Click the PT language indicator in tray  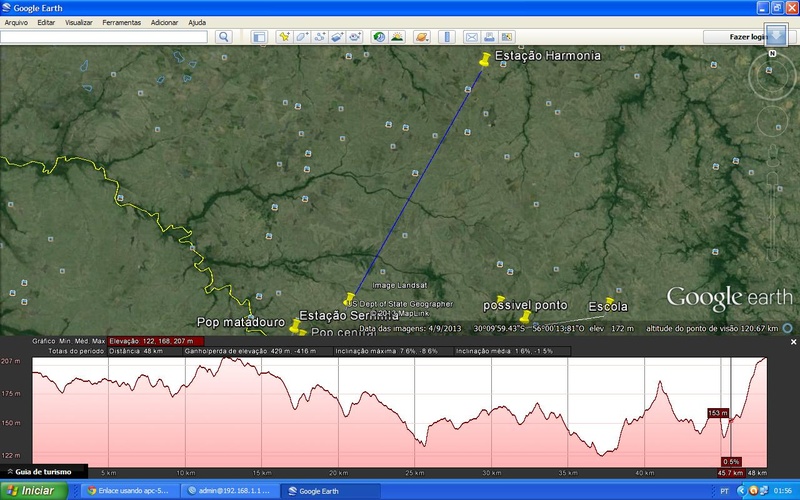tap(724, 491)
